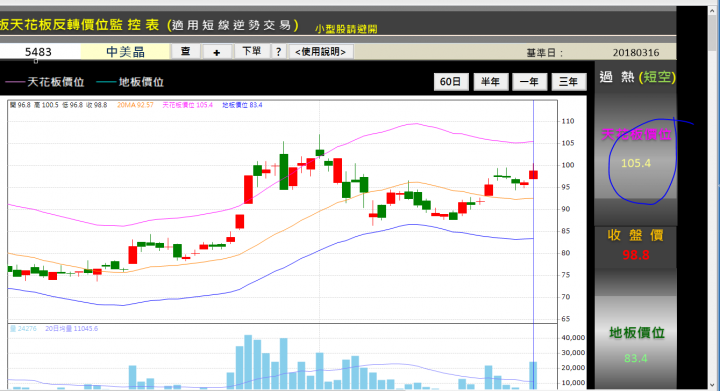
Task: Click the stock code field 5483
Action: click(39, 52)
